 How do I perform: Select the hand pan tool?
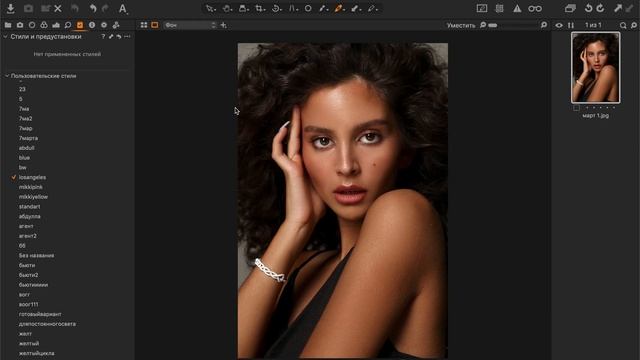click(x=227, y=8)
